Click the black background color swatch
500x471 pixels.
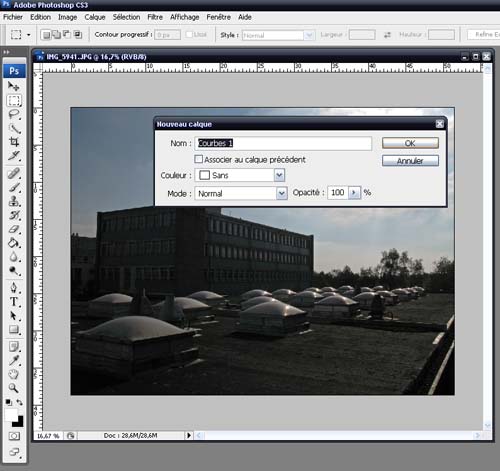click(19, 423)
